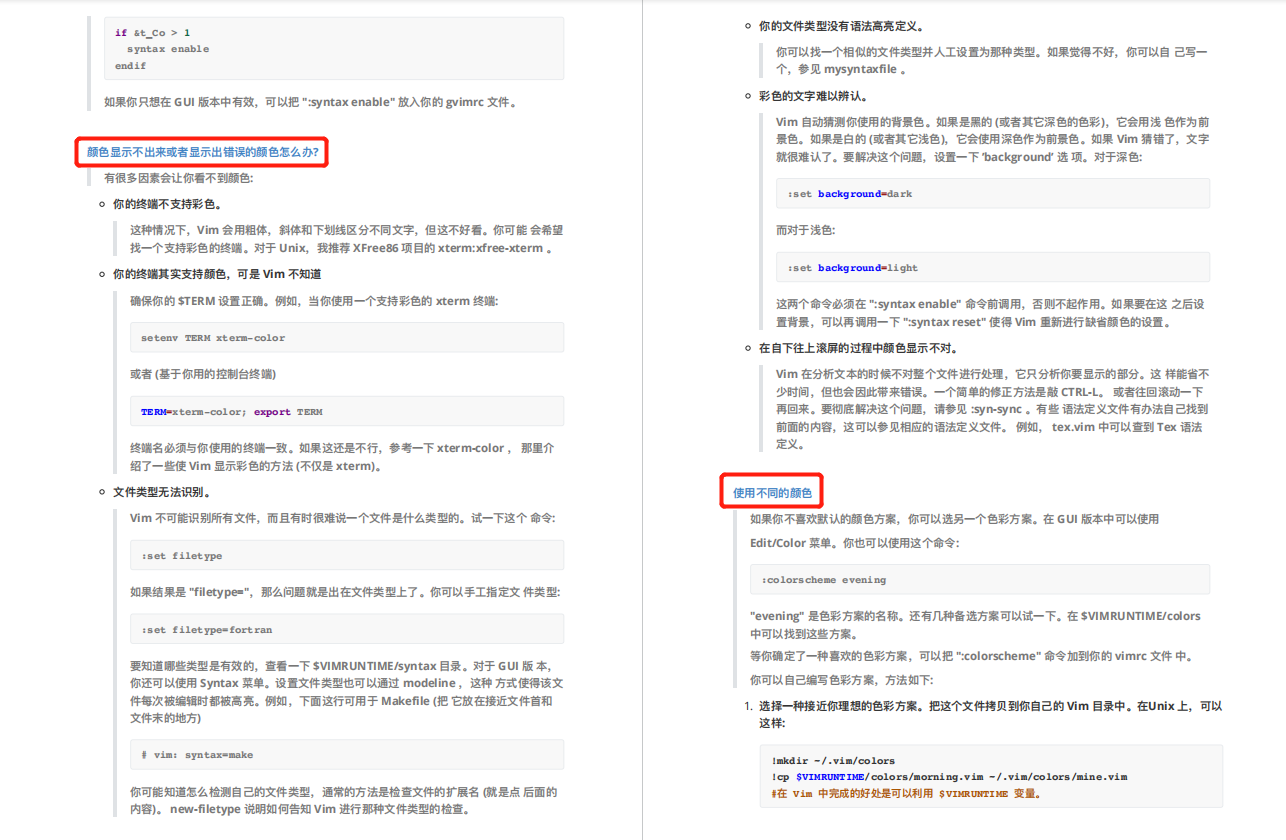Click the orange comment "#在 Vim 中完成的好处..."
1286x840 pixels.
906,794
